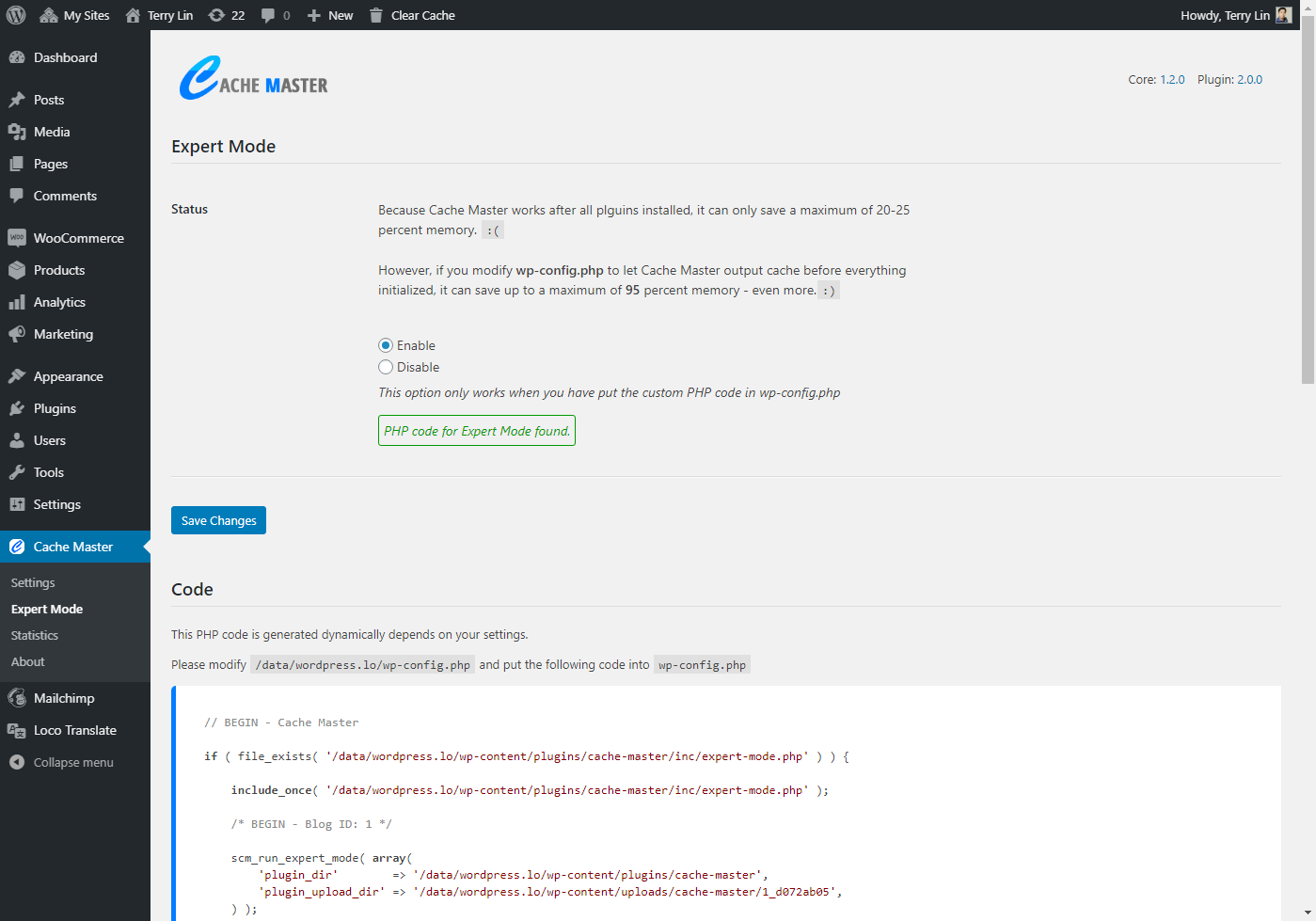Select the Disable radio button
Screen dimensions: 1316x921
click(386, 367)
